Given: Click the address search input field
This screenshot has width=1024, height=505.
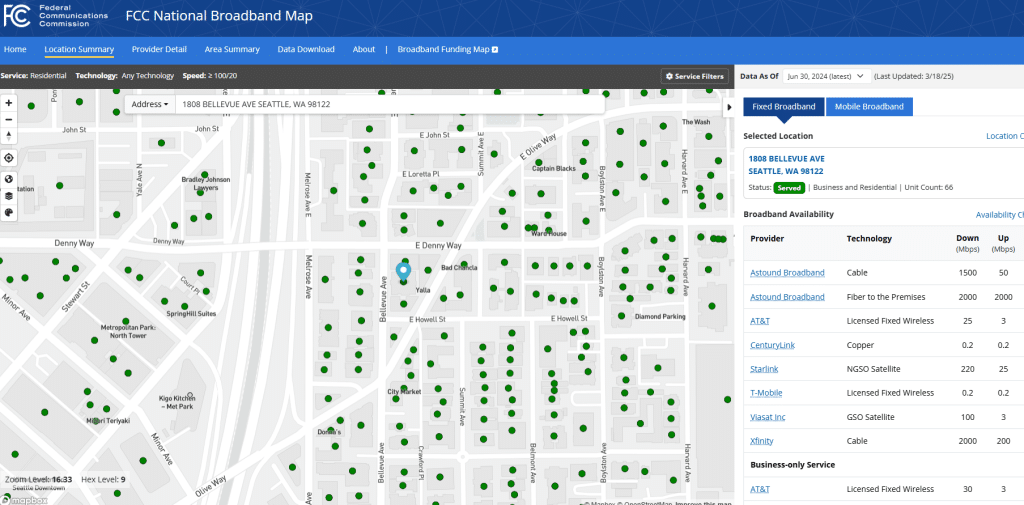Looking at the screenshot, I should pyautogui.click(x=389, y=104).
